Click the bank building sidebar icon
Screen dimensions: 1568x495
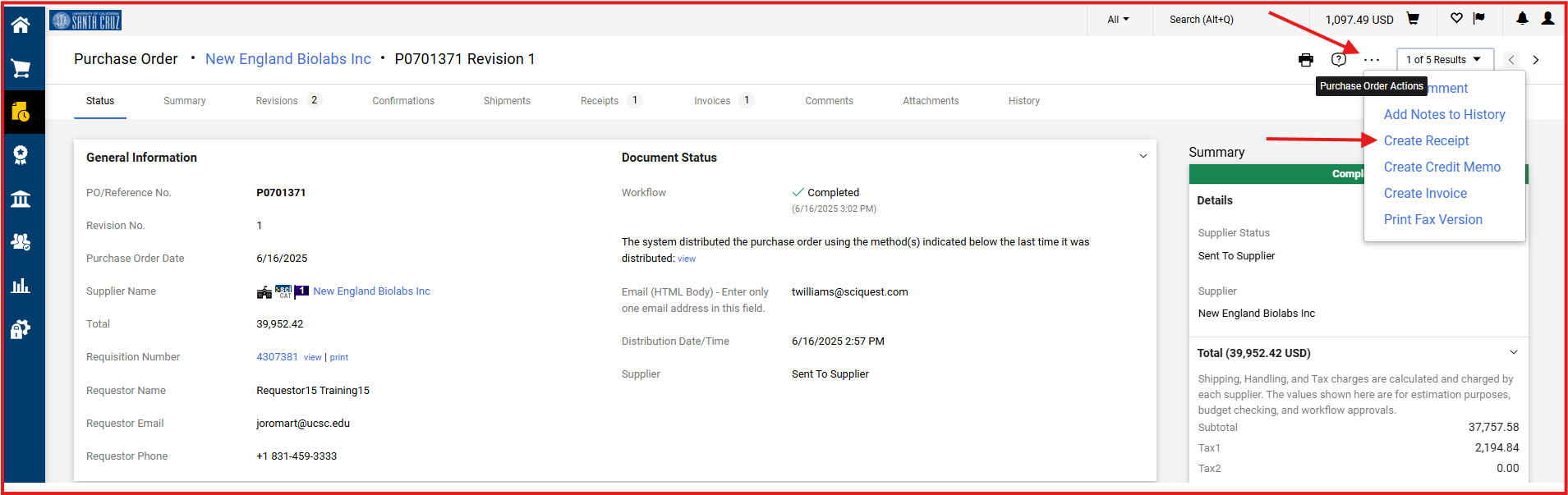(x=21, y=199)
